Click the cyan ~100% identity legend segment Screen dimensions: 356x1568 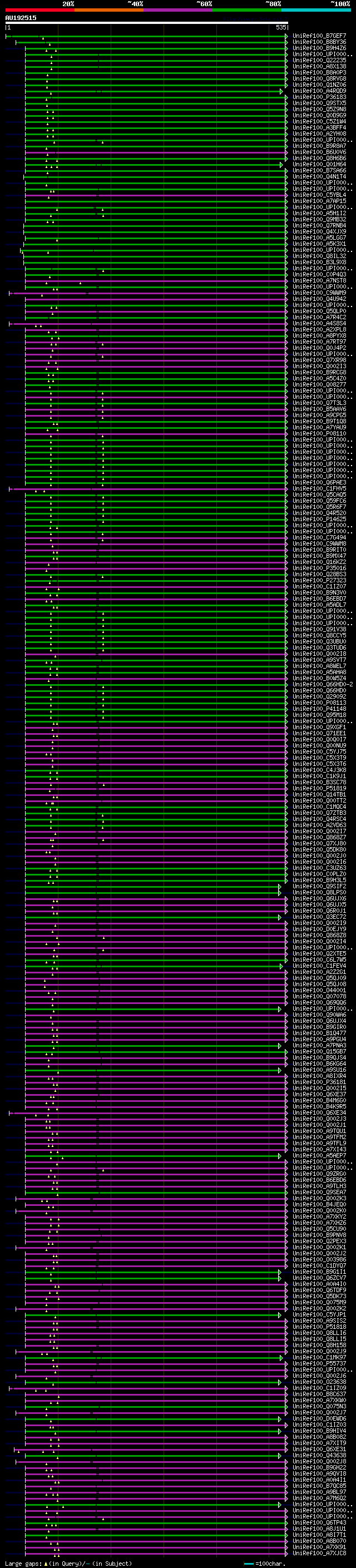pos(316,11)
